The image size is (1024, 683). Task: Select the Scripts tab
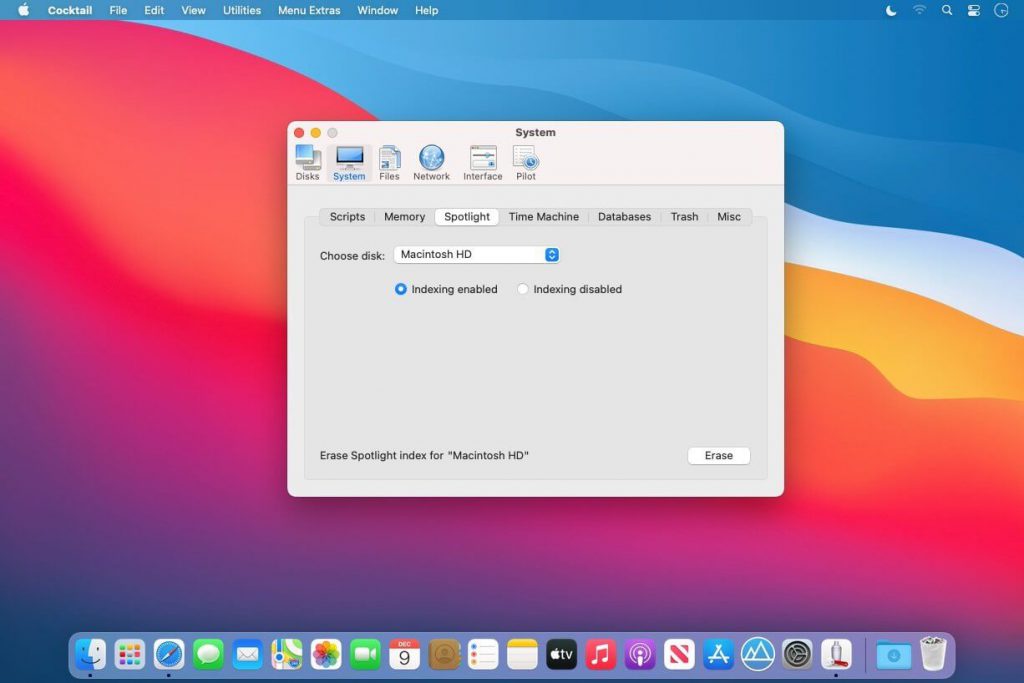click(347, 217)
